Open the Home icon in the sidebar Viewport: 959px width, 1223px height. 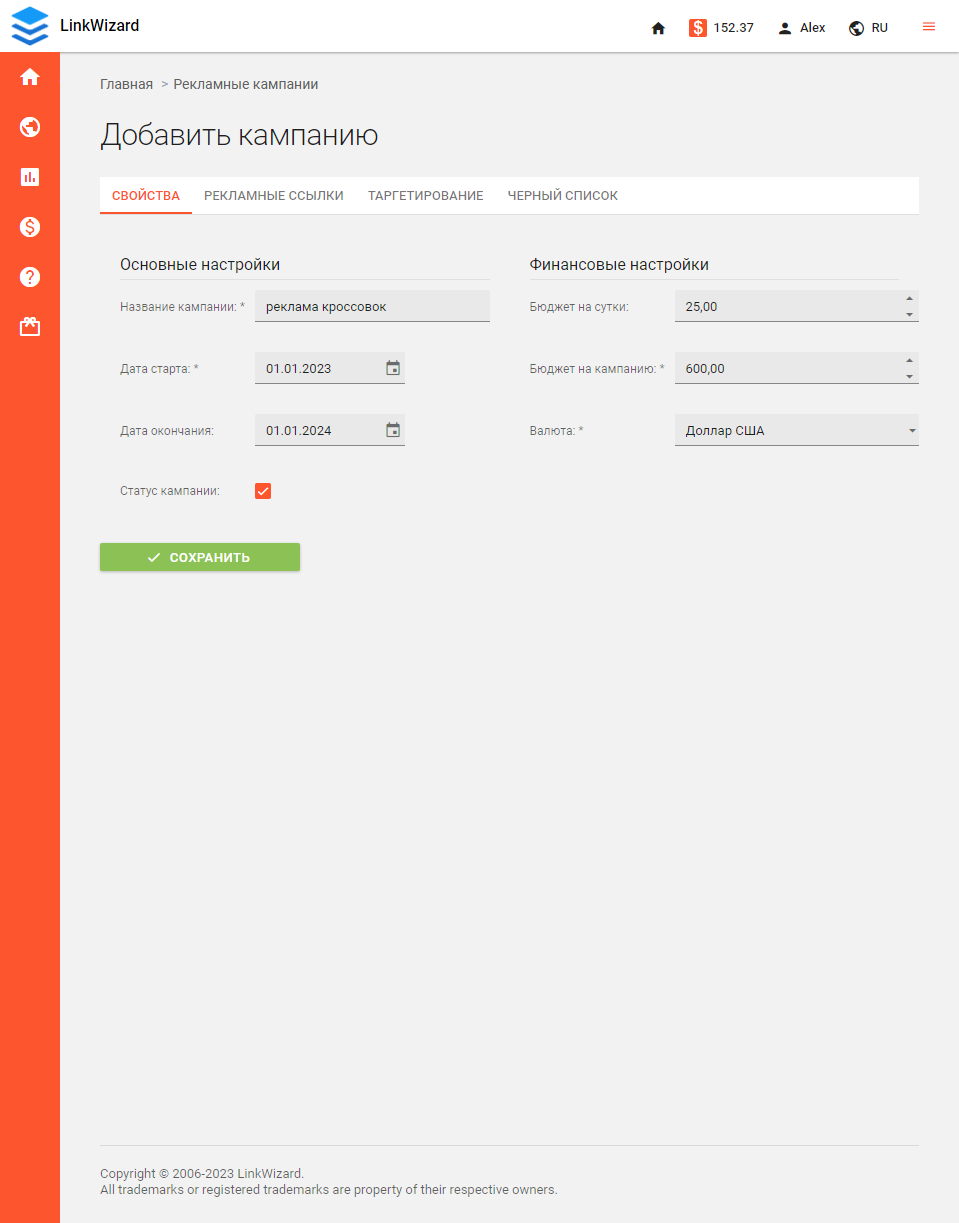coord(29,76)
